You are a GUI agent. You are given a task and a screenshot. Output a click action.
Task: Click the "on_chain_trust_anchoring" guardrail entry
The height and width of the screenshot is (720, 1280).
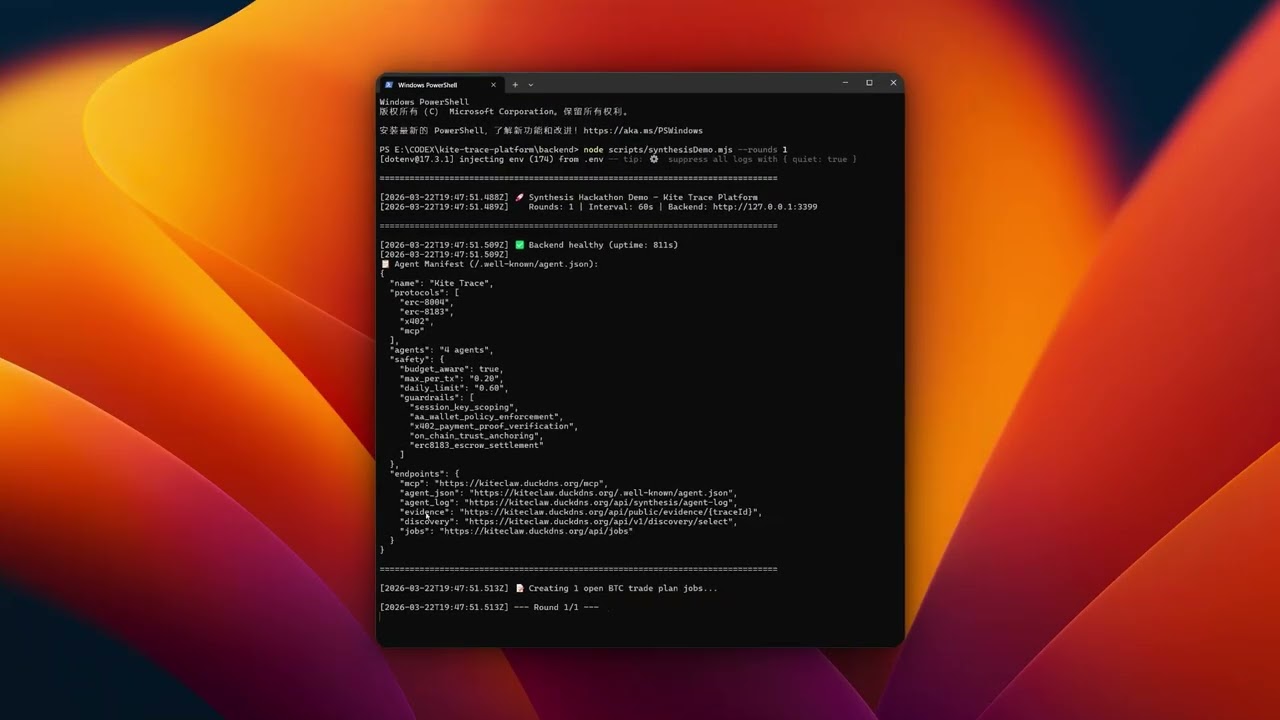pyautogui.click(x=476, y=436)
